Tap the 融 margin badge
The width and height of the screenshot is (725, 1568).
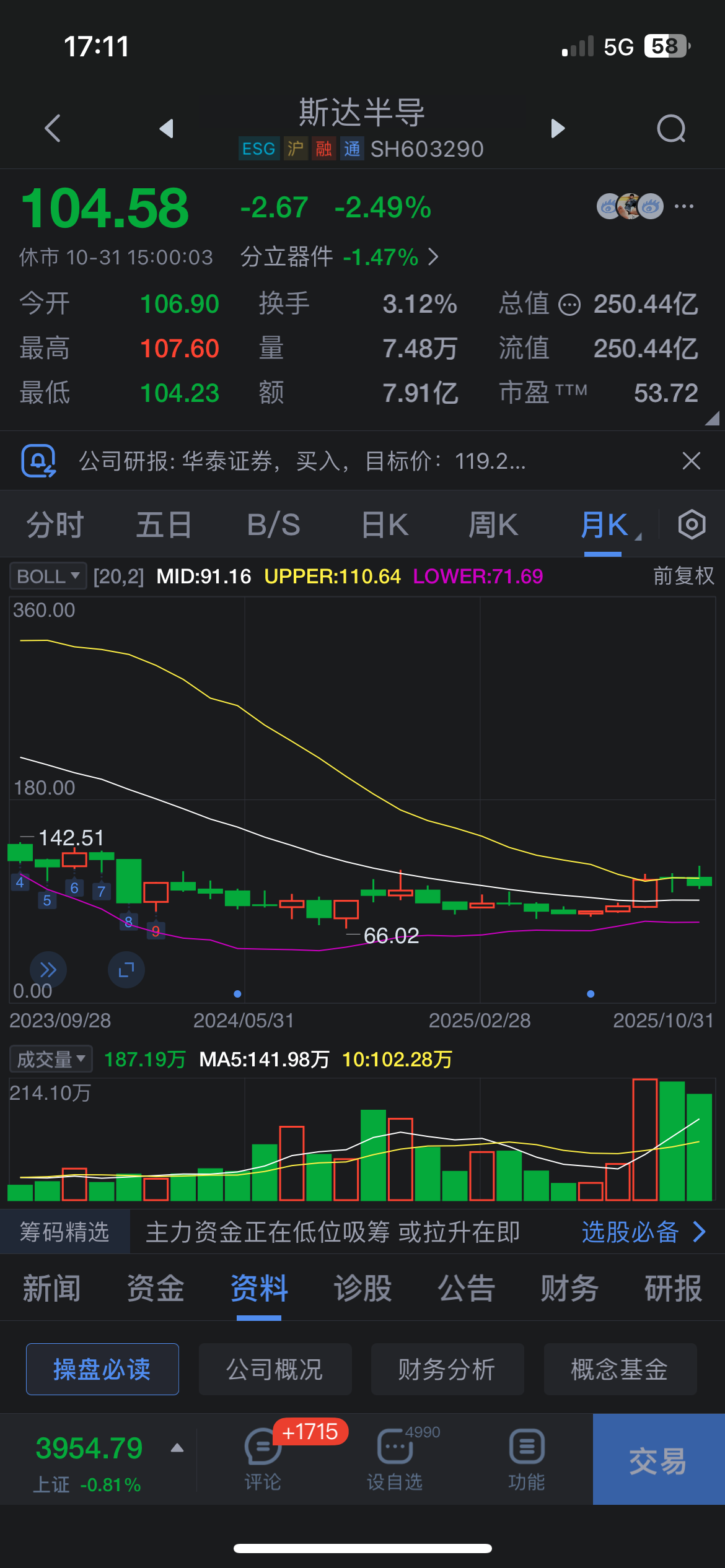pos(323,149)
